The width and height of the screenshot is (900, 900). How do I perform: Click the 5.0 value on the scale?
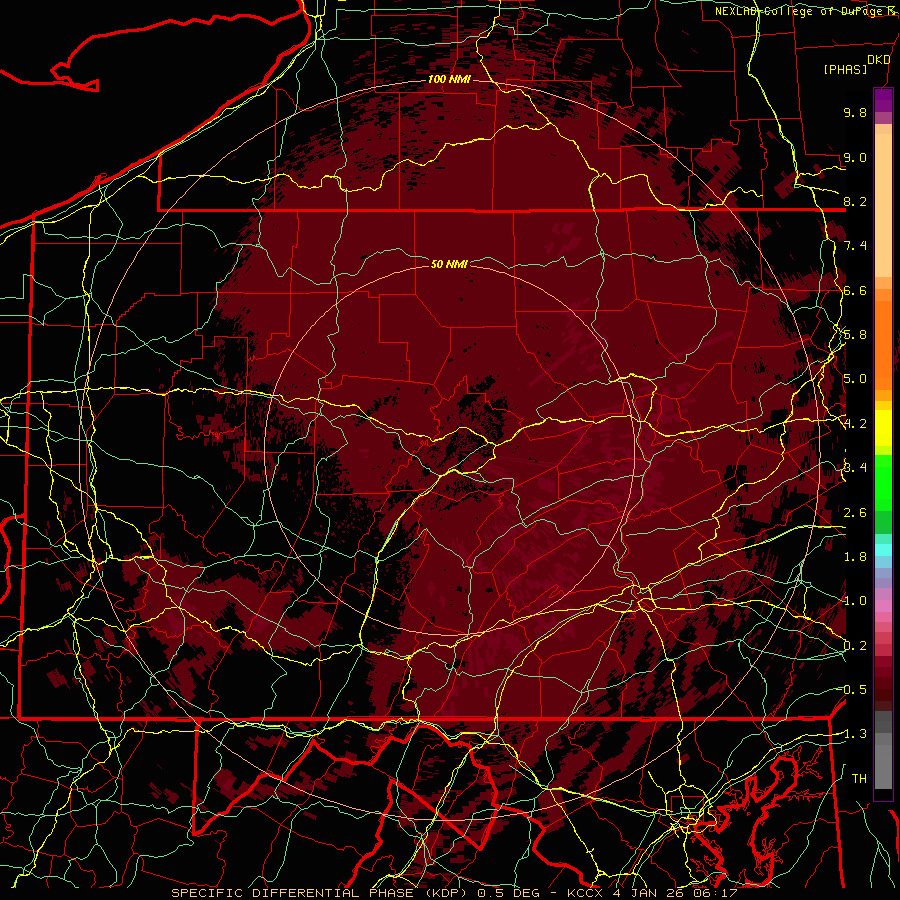click(x=855, y=379)
